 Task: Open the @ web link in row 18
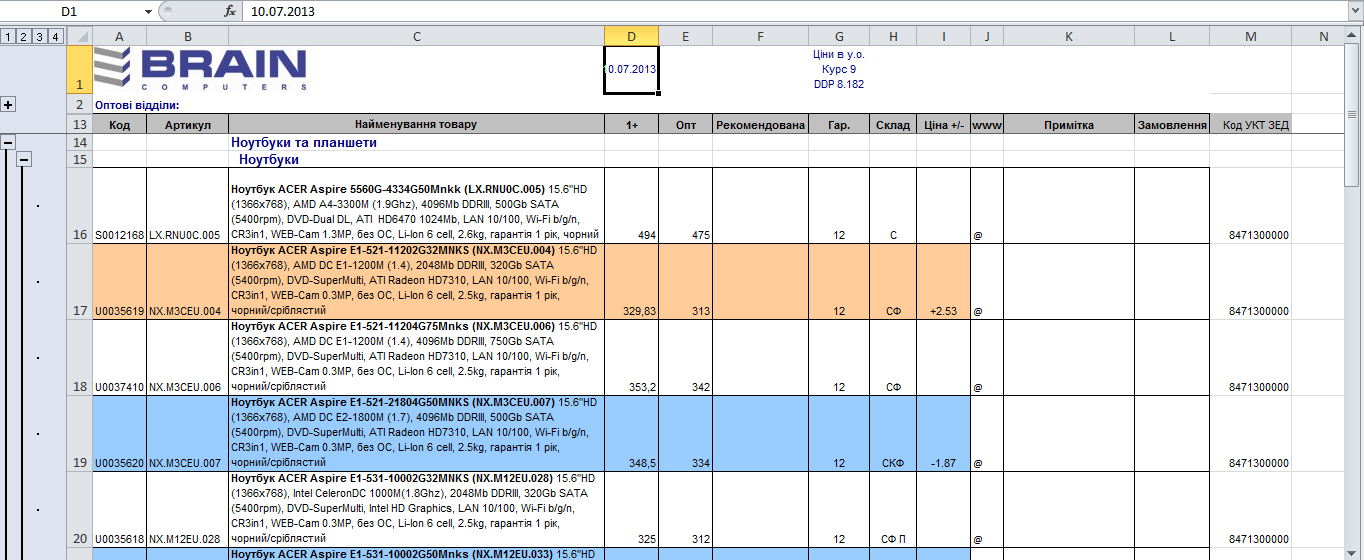[977, 388]
